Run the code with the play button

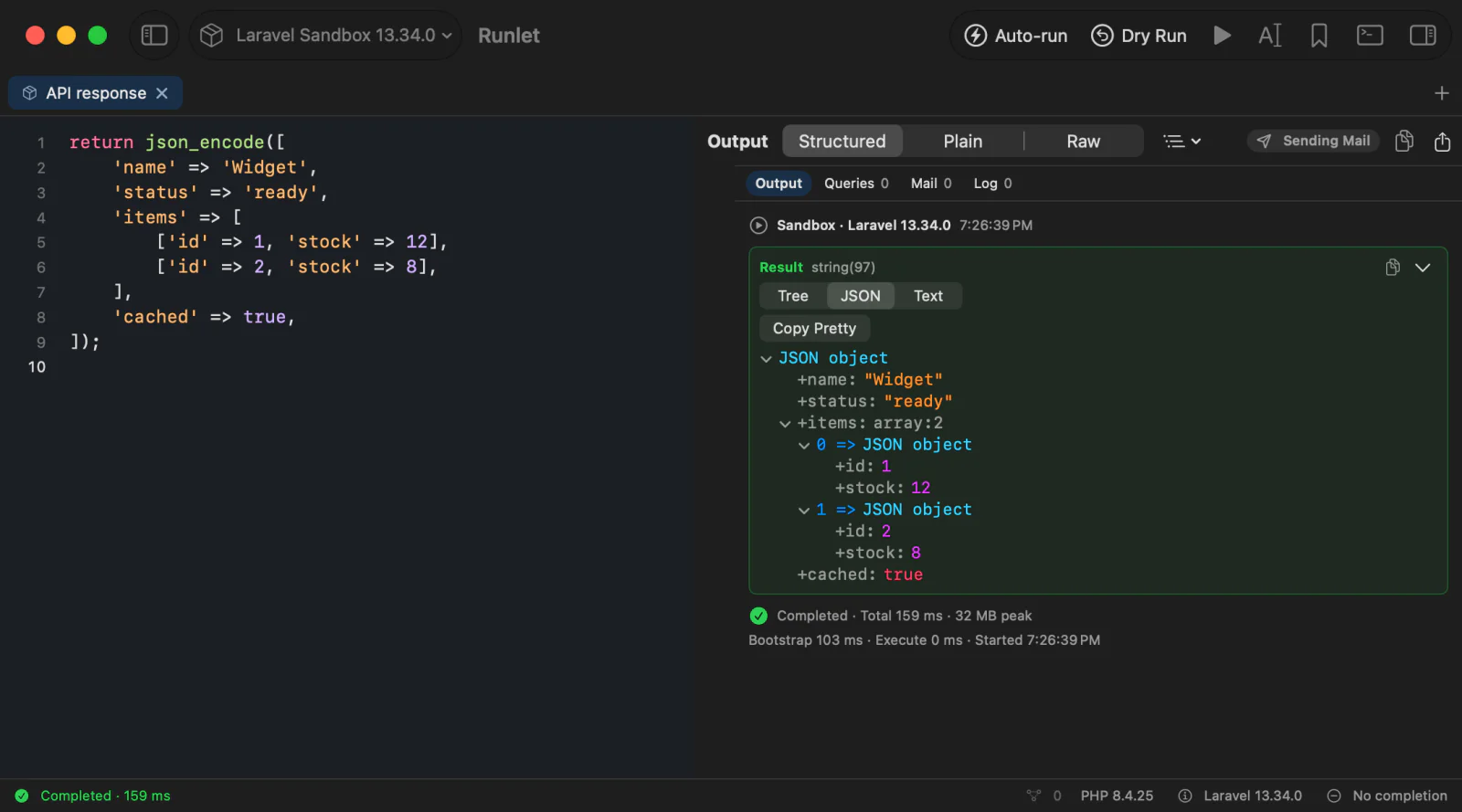click(1222, 36)
